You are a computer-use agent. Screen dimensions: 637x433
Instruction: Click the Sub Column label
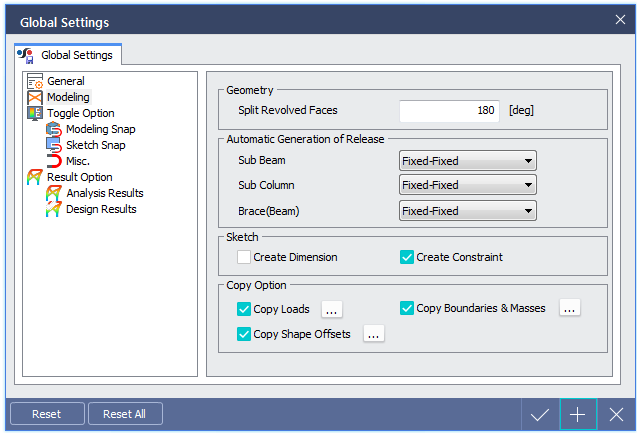coord(266,185)
